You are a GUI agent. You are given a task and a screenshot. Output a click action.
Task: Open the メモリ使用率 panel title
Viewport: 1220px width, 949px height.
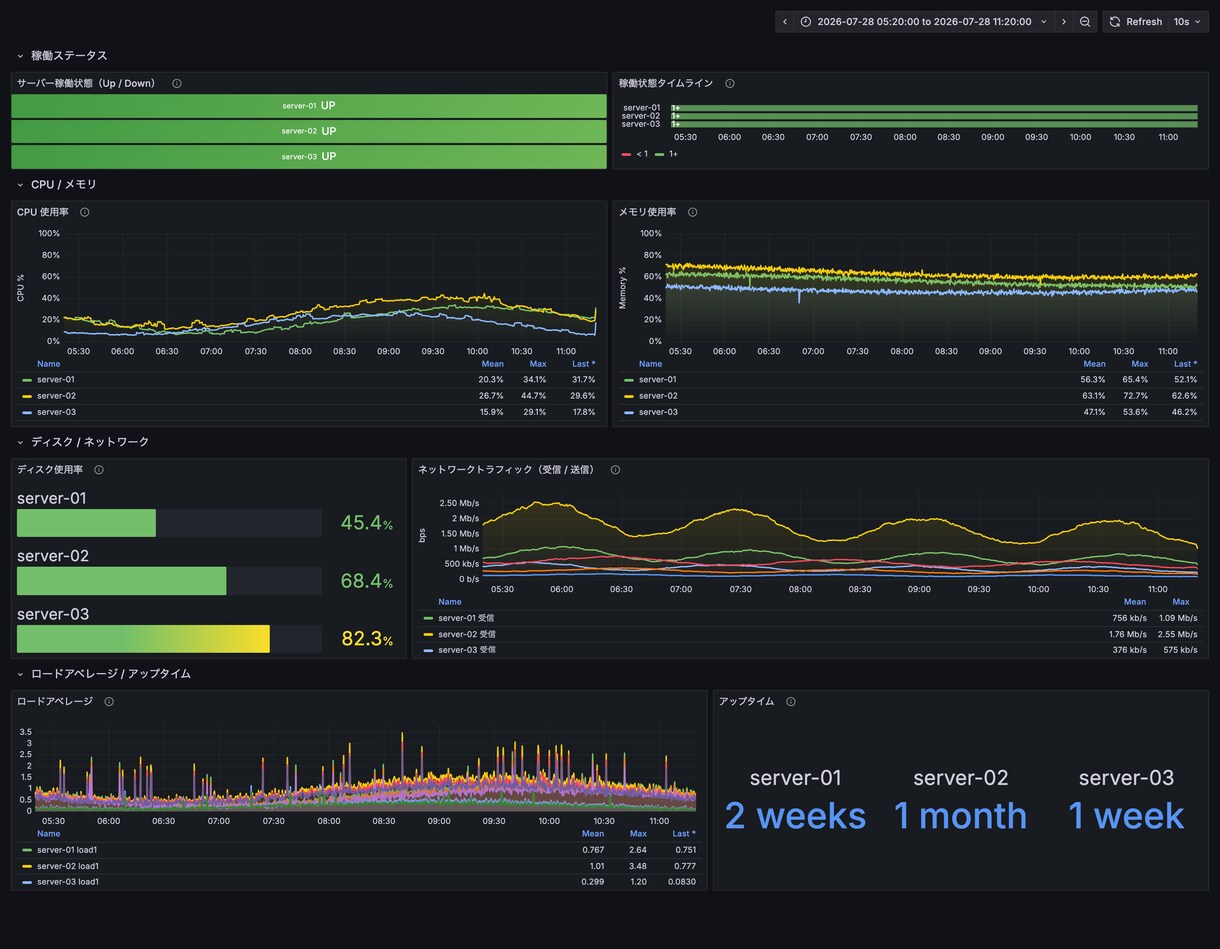tap(647, 212)
